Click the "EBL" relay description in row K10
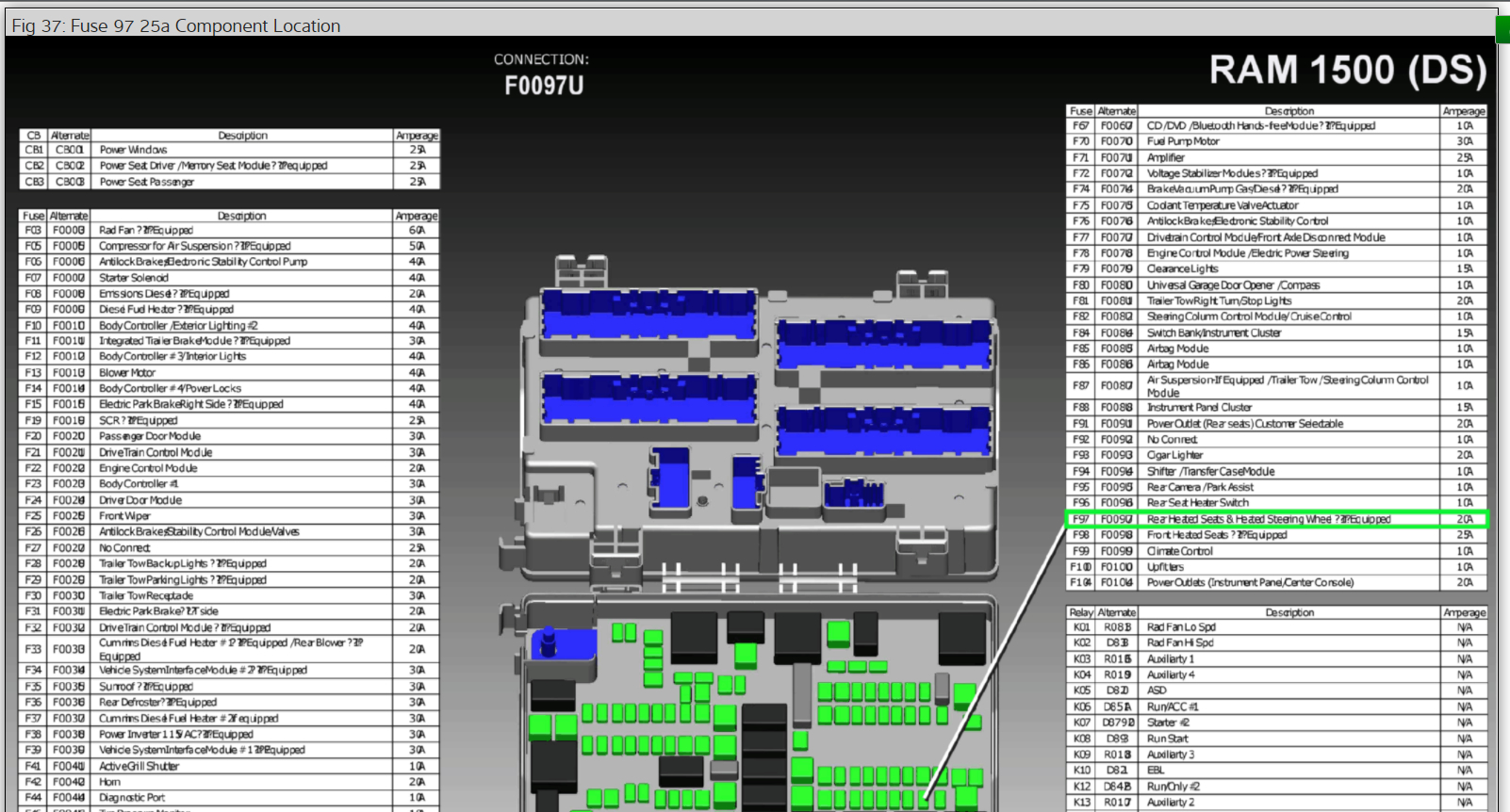This screenshot has width=1510, height=812. click(1156, 771)
